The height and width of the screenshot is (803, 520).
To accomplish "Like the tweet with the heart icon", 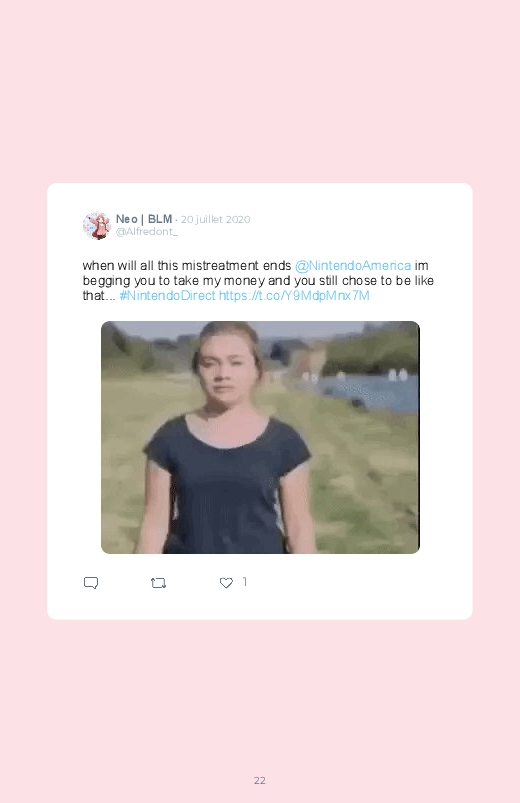I will point(226,583).
